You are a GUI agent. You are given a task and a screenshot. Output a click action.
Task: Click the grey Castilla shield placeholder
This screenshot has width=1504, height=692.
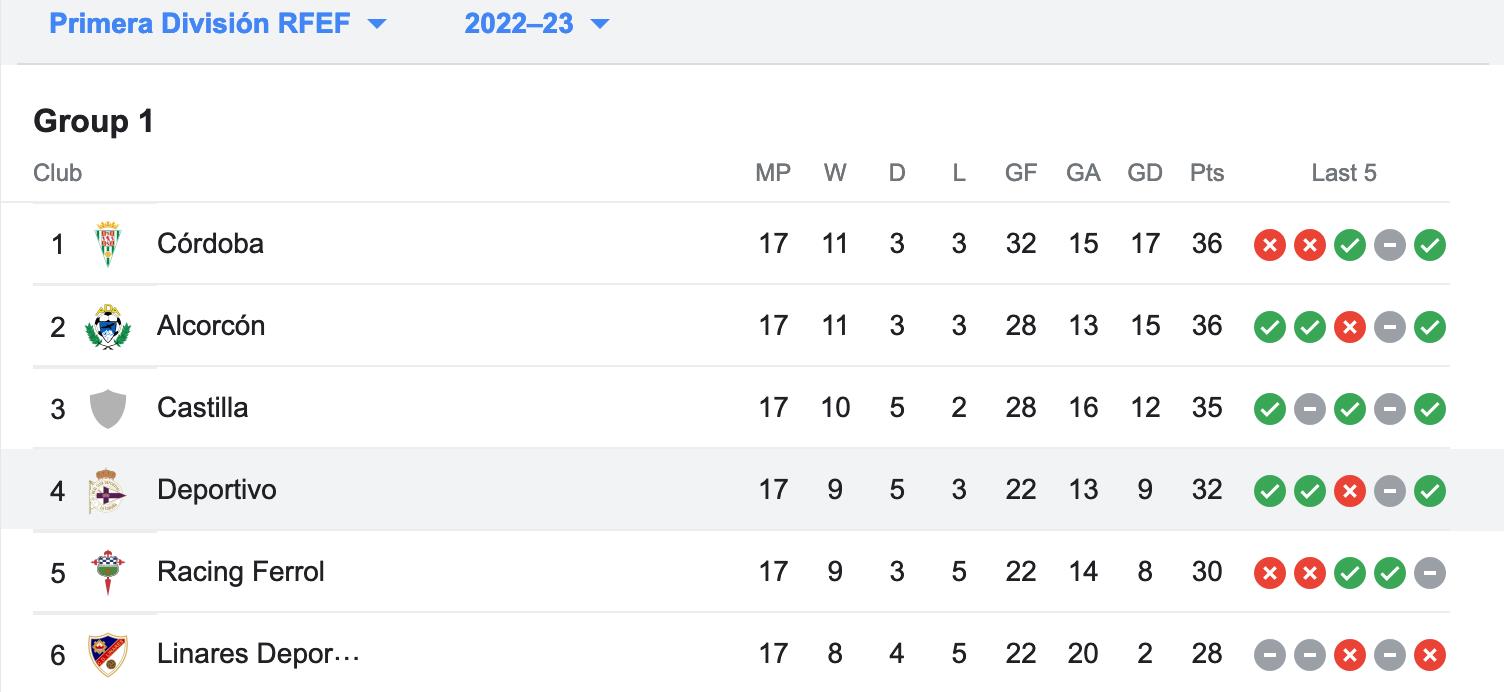click(108, 408)
